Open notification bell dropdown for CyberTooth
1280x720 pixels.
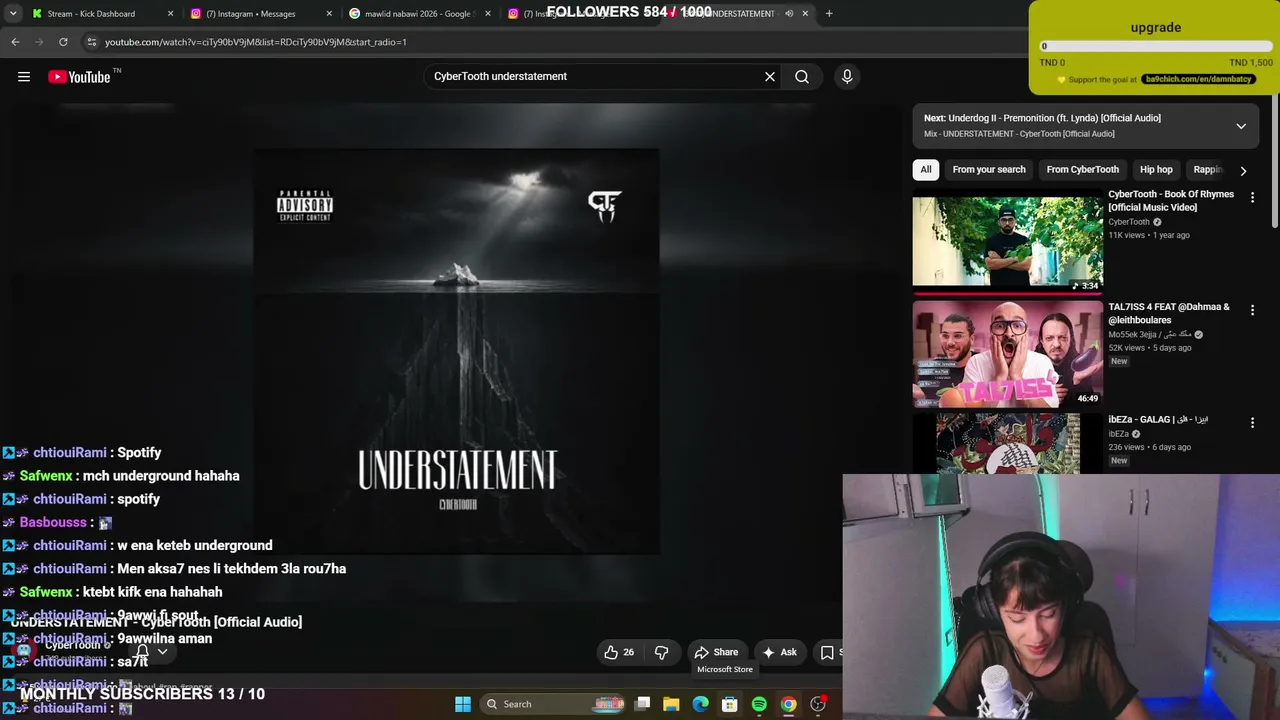[x=151, y=652]
